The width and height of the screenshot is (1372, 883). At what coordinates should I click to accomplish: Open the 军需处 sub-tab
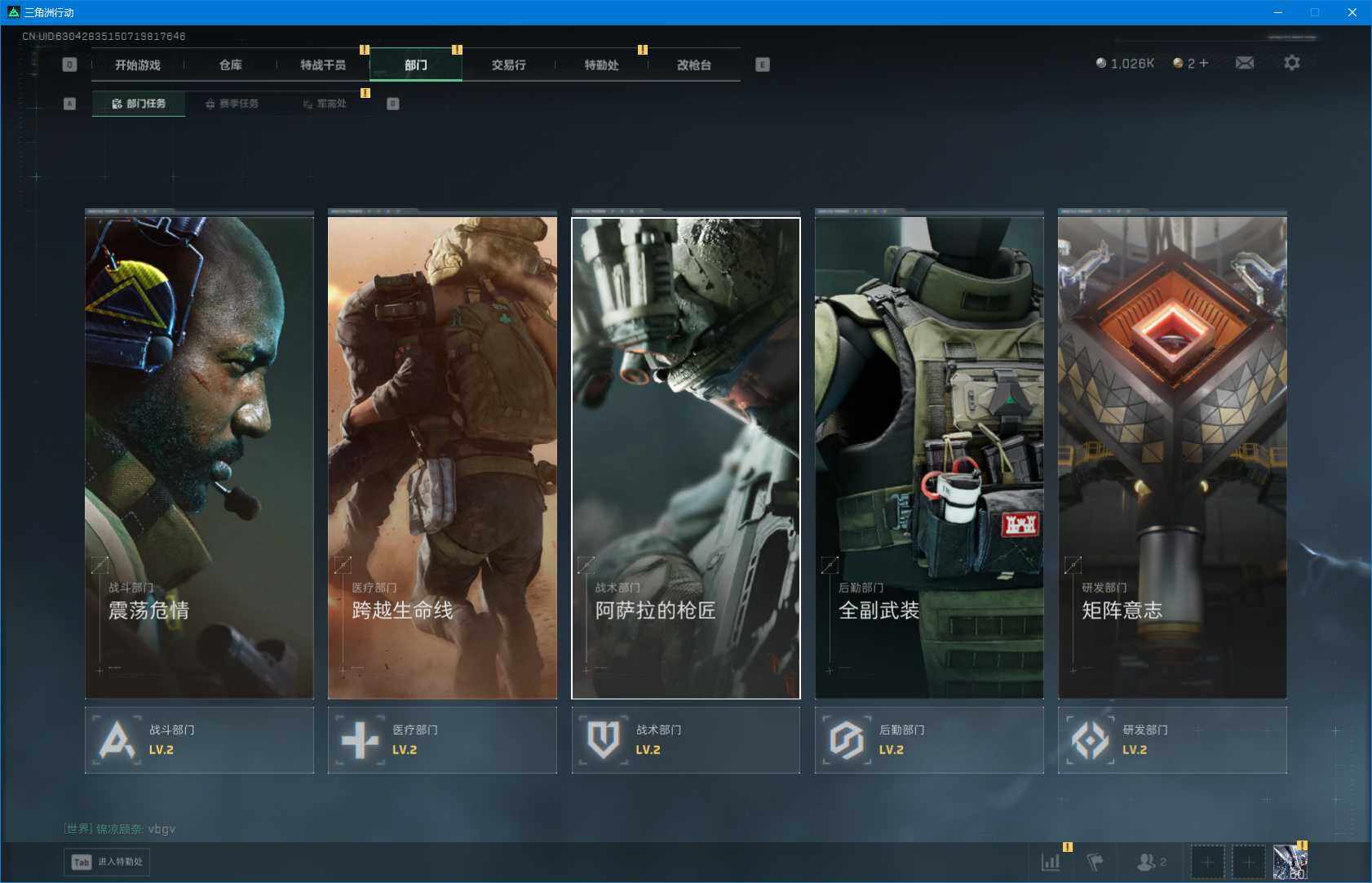point(325,104)
